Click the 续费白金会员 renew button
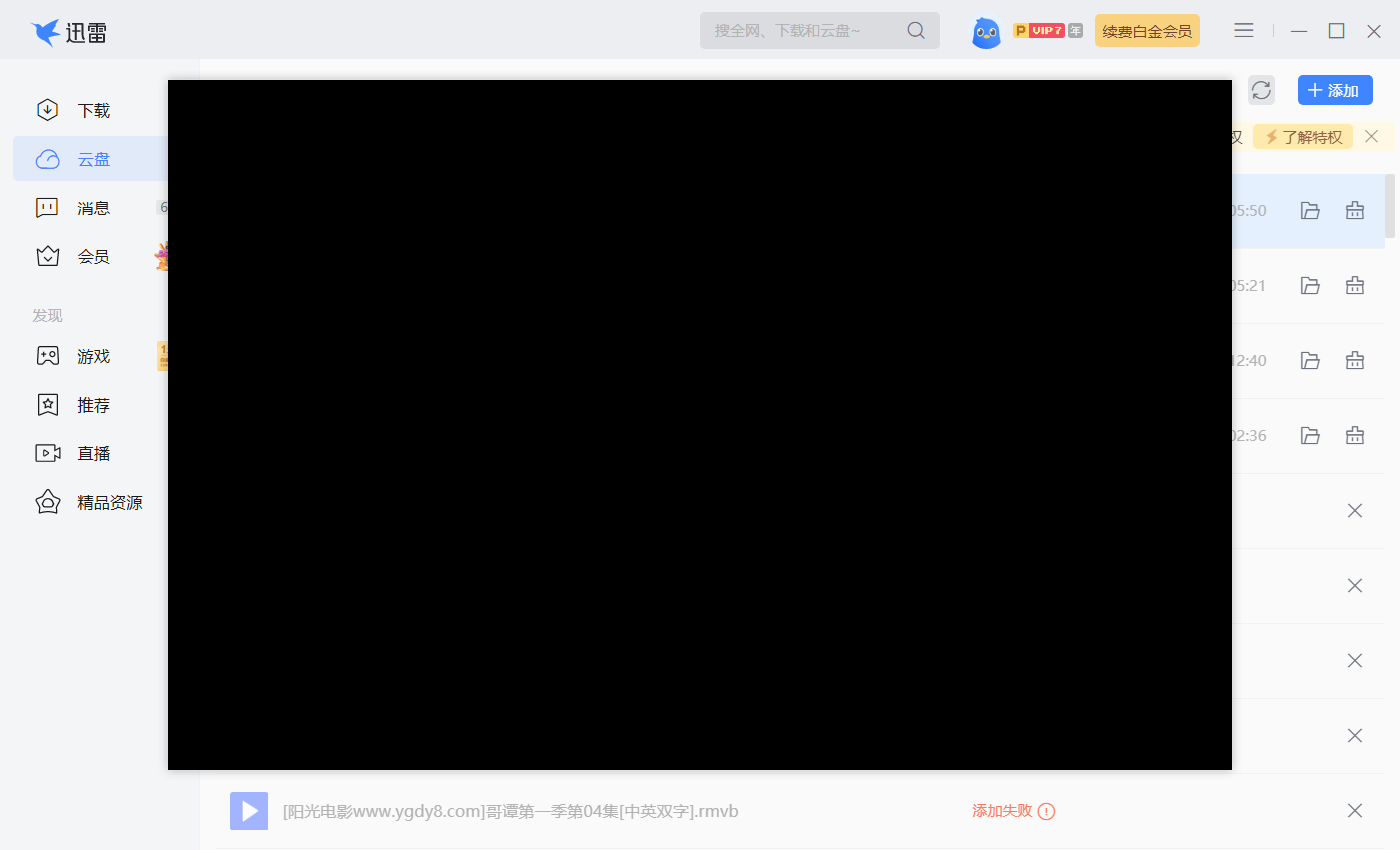This screenshot has height=850, width=1400. coord(1146,31)
